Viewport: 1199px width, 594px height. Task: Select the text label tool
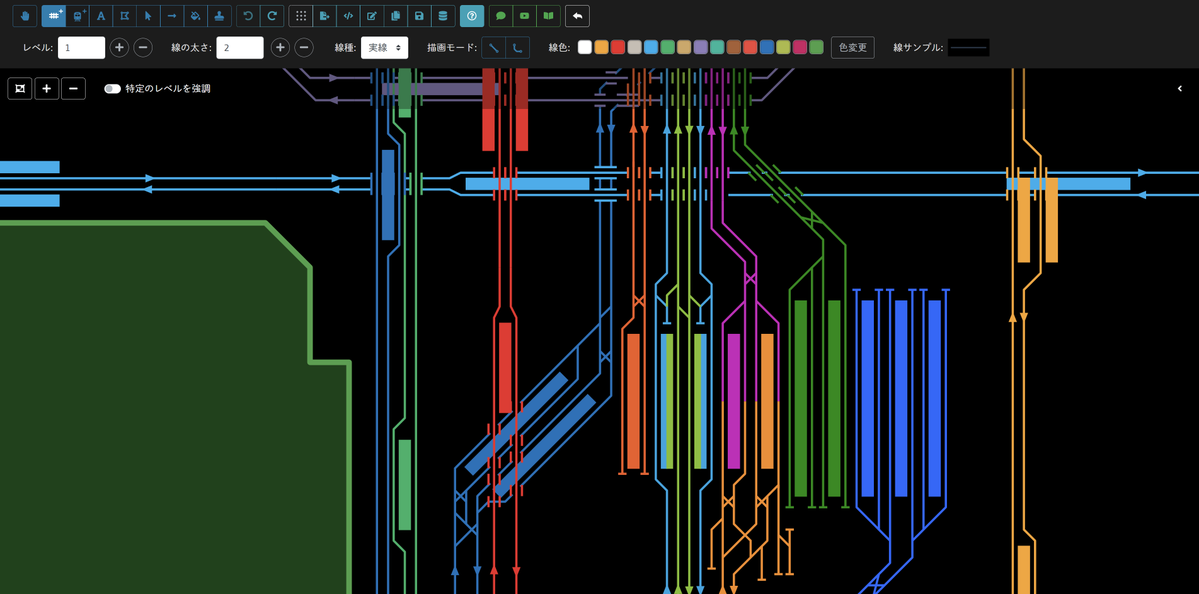point(101,16)
